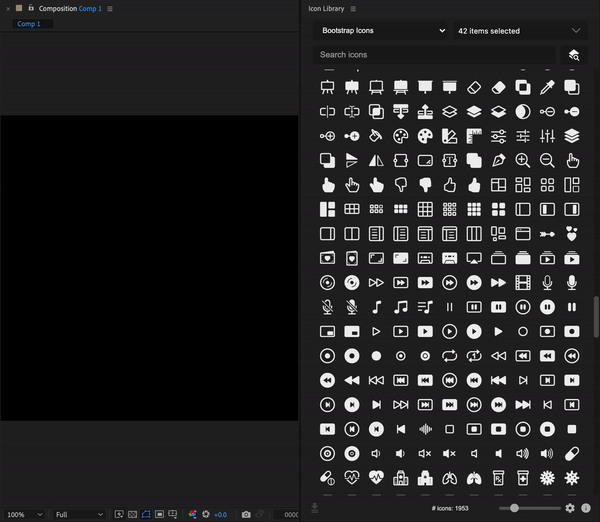Click the film strip icon

[523, 282]
